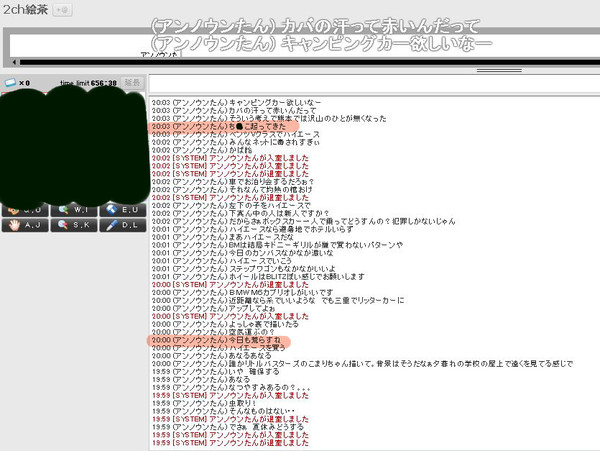Click the eraser icon beside ×0
Screen dimensions: 600x451
(x=10, y=82)
